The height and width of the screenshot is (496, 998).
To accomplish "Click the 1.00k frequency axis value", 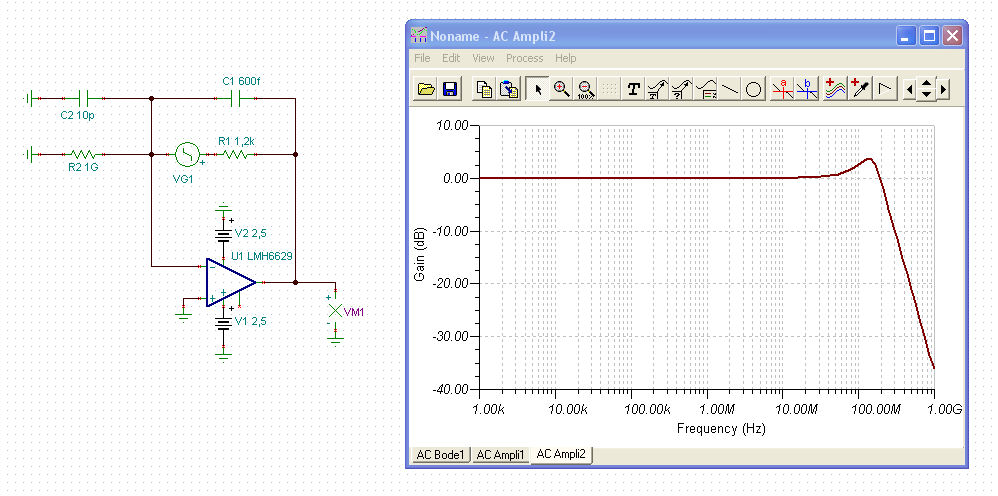I will [490, 409].
